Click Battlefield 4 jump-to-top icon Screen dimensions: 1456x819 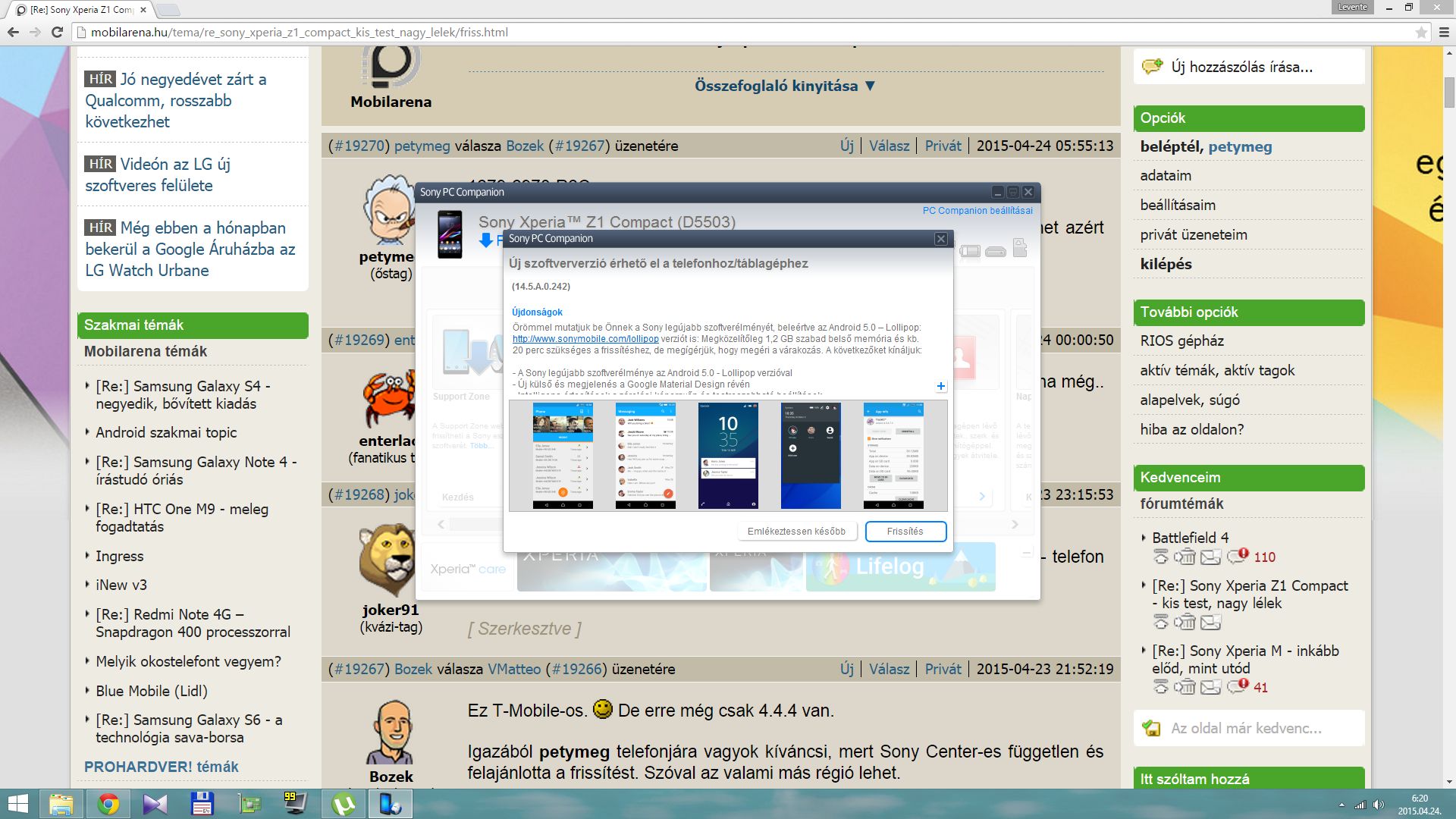pos(1160,557)
